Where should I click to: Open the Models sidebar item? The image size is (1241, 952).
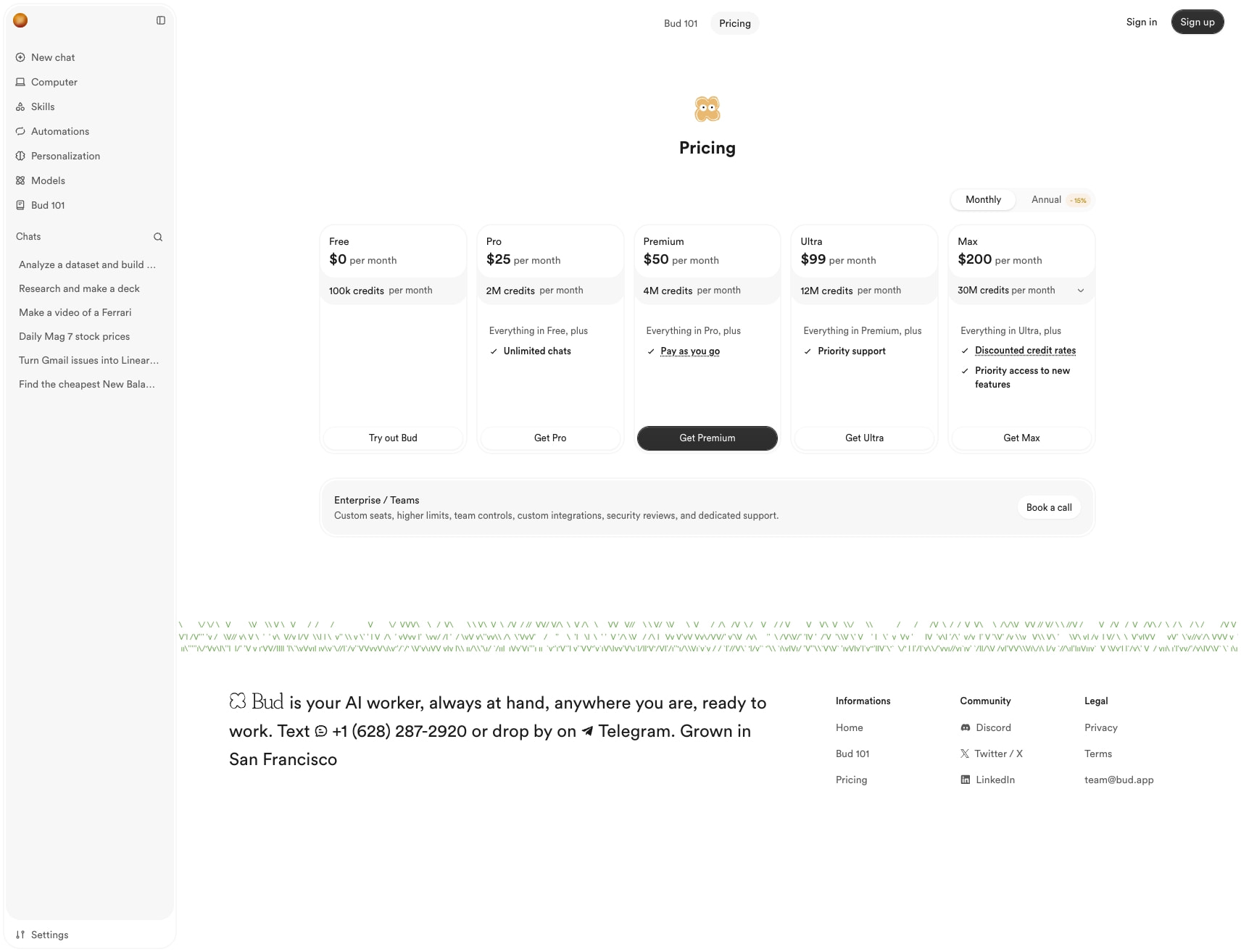(89, 180)
